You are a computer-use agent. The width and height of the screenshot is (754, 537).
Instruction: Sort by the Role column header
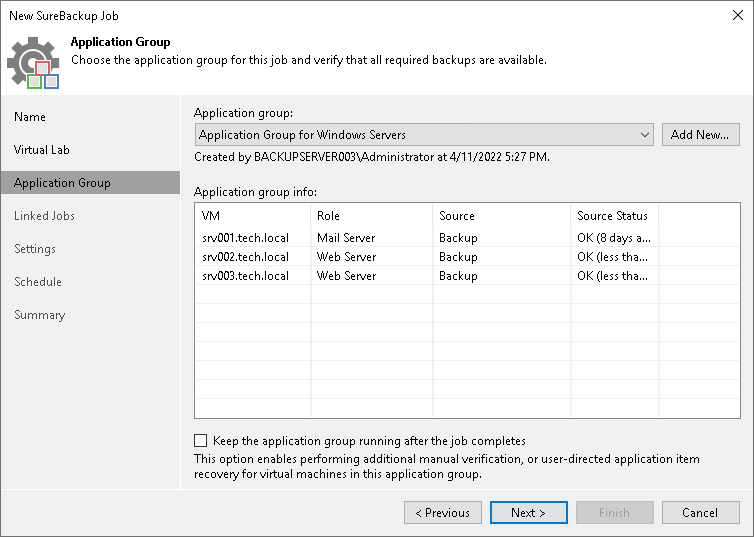pos(372,216)
